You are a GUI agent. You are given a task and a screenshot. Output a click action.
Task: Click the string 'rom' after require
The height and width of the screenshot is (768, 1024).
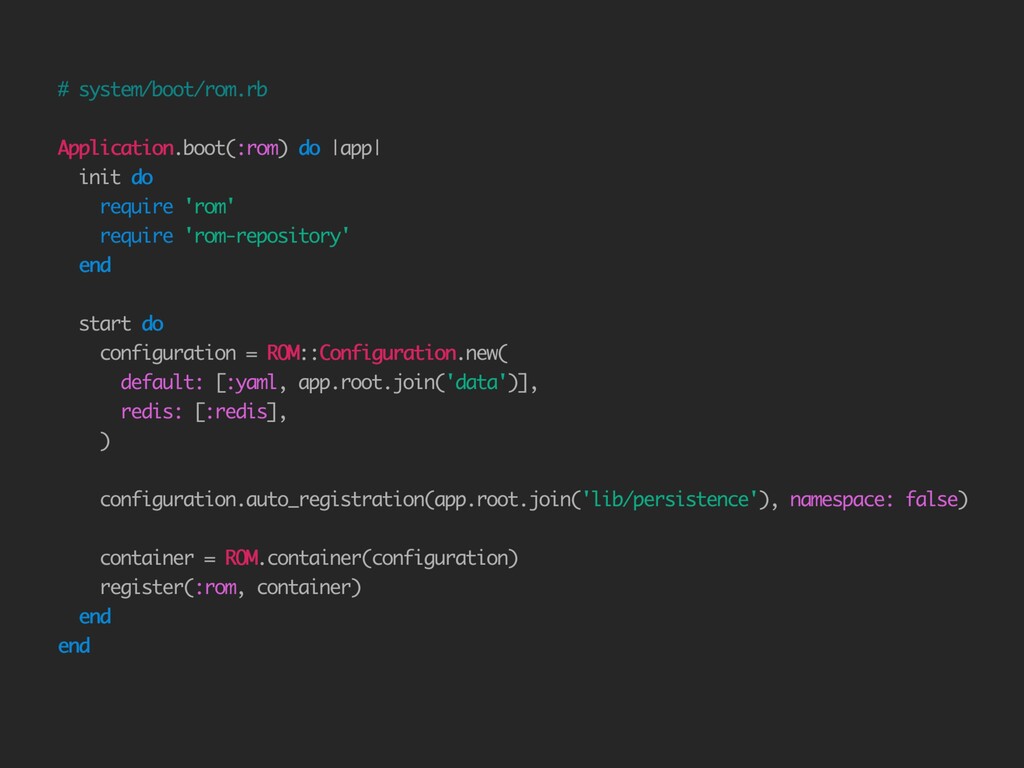(210, 207)
